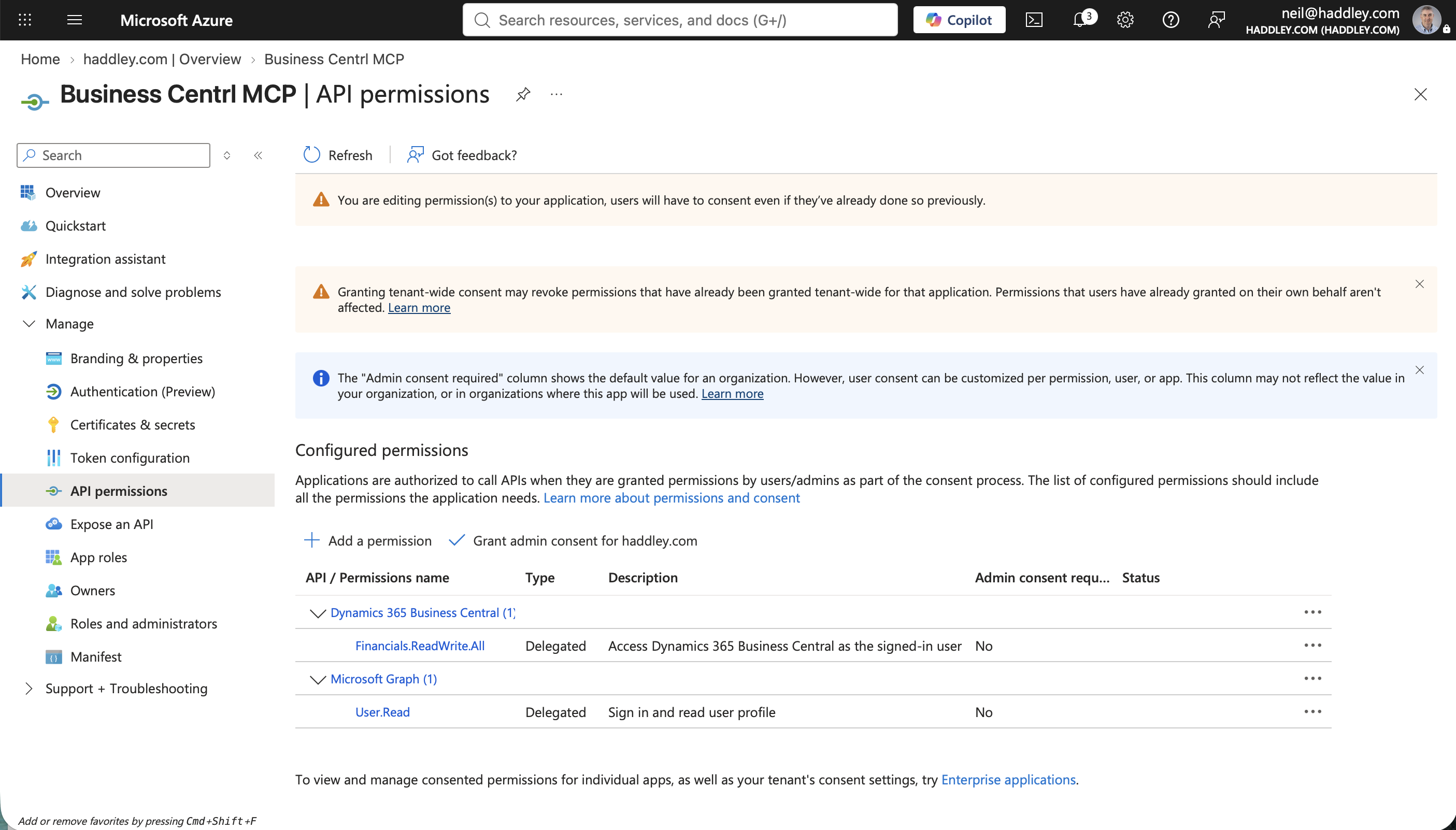Focus the global search resources box
Viewport: 1456px width, 830px height.
[x=680, y=20]
